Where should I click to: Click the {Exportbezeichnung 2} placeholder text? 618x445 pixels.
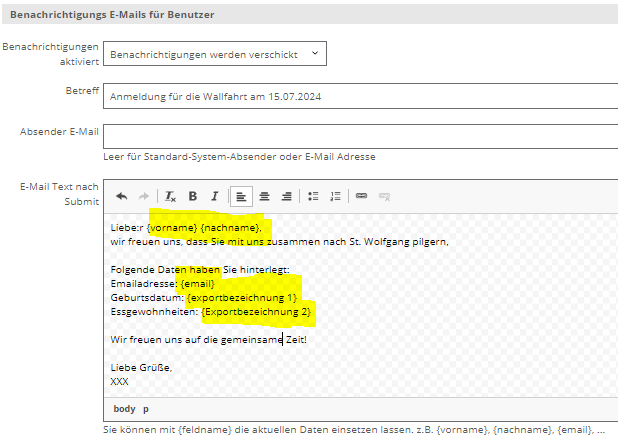tap(257, 312)
